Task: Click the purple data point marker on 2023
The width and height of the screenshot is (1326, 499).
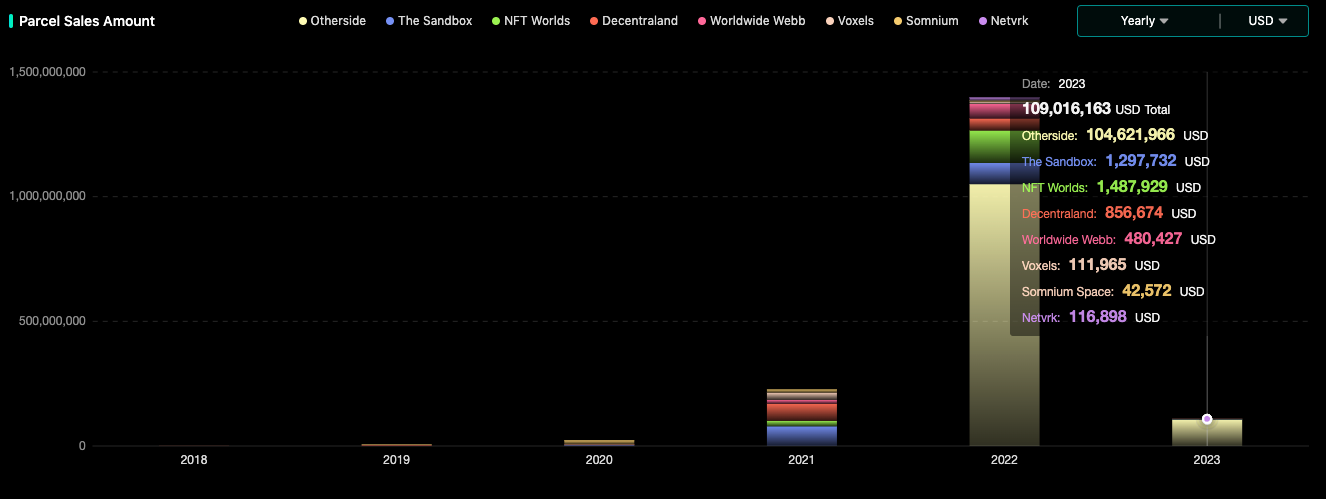Action: pyautogui.click(x=1207, y=419)
